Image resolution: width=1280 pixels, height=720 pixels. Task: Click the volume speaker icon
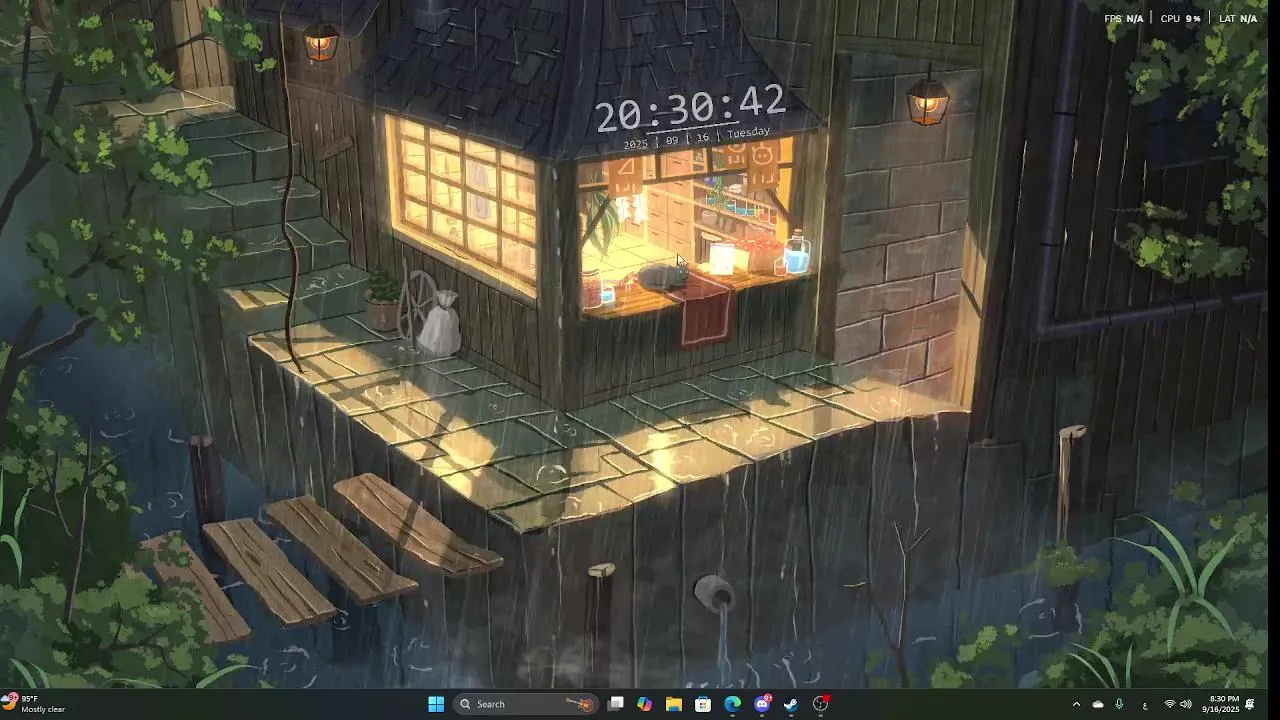coord(1186,704)
